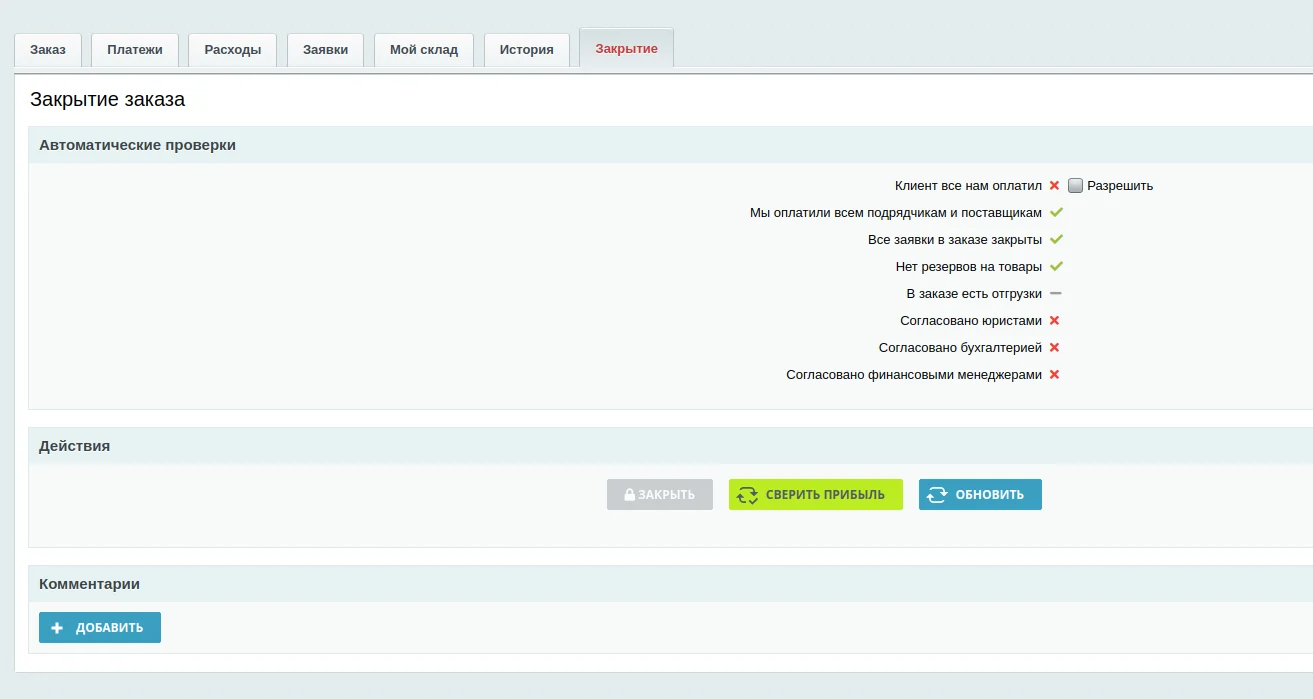Click the "Все заявки в заказе закрыты" label
Image resolution: width=1313 pixels, height=699 pixels.
click(955, 240)
